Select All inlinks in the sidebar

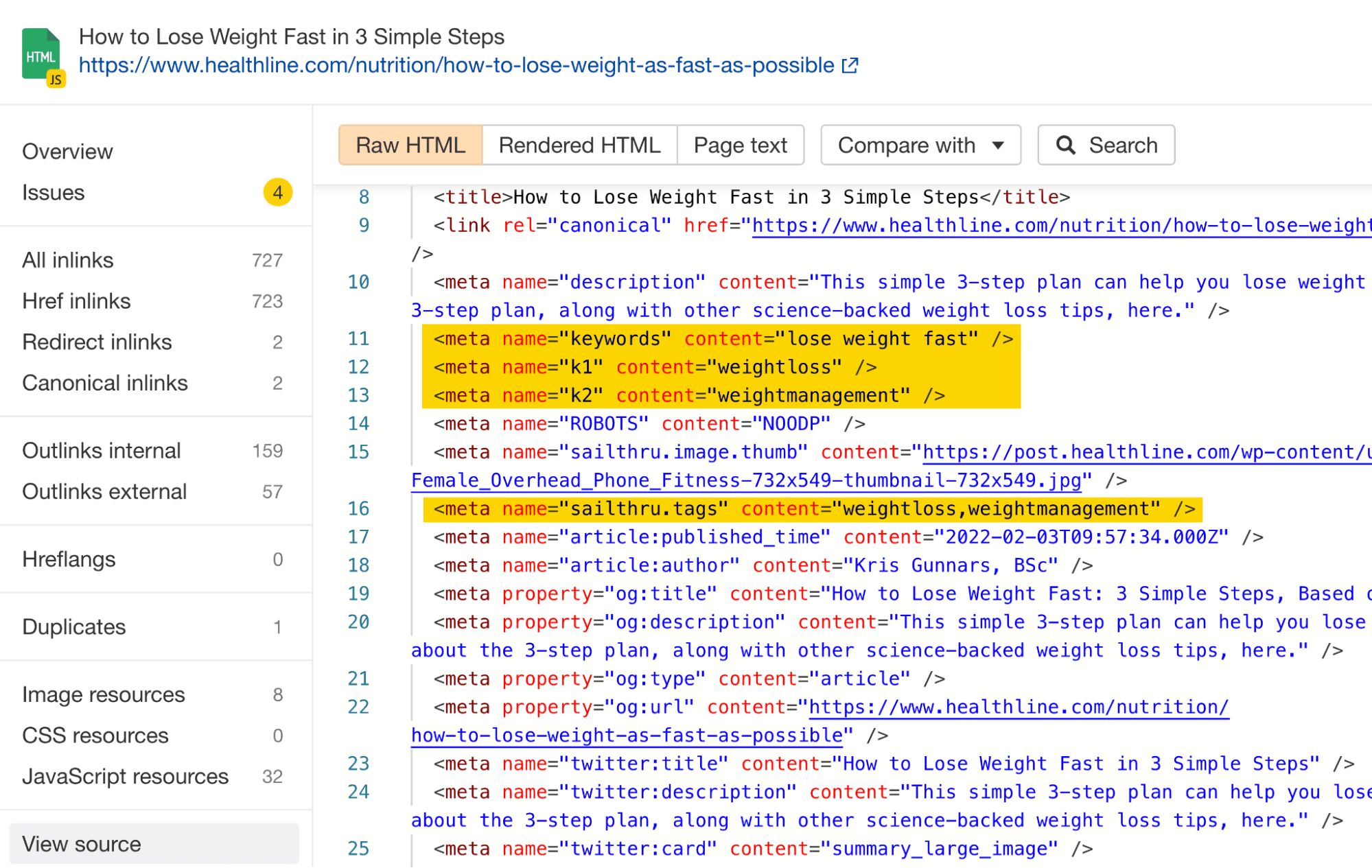pos(67,260)
